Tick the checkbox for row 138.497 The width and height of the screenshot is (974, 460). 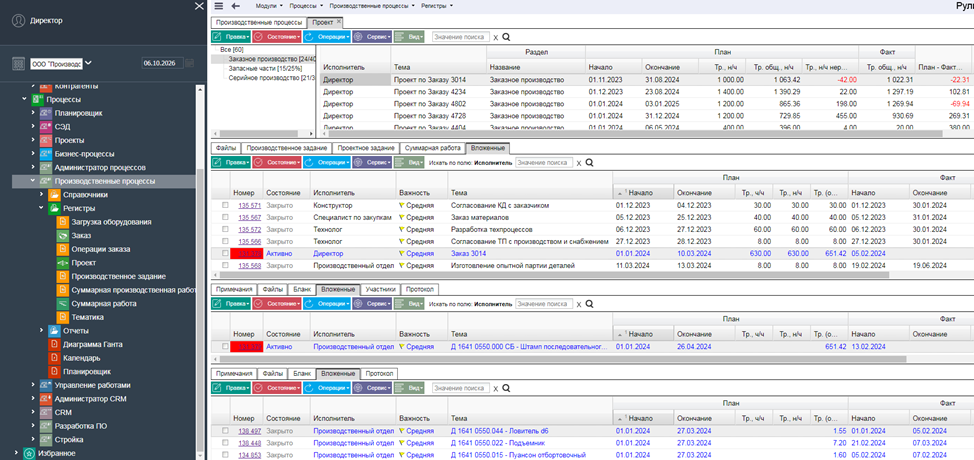225,430
